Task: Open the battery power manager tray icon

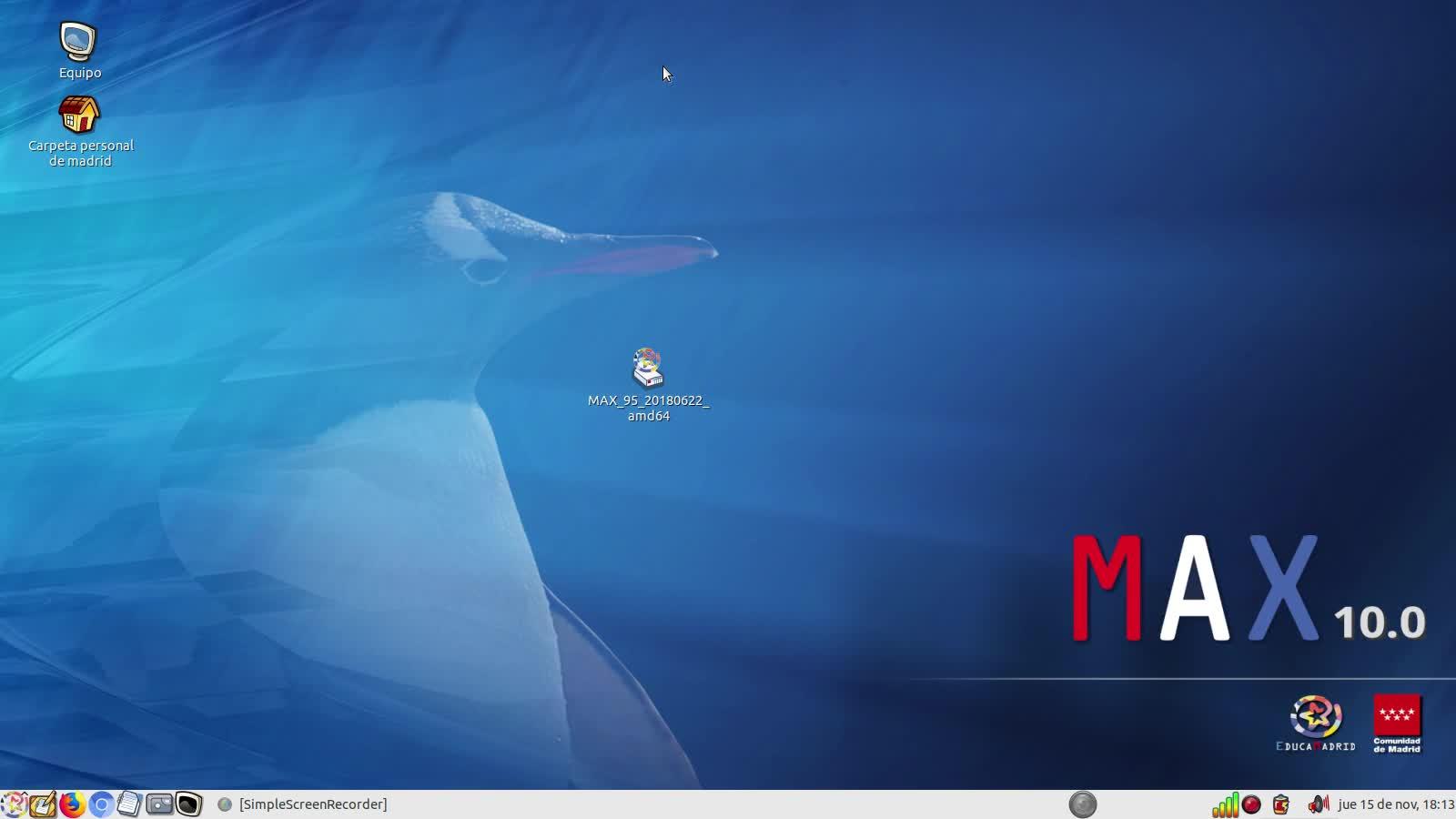Action: click(1281, 804)
